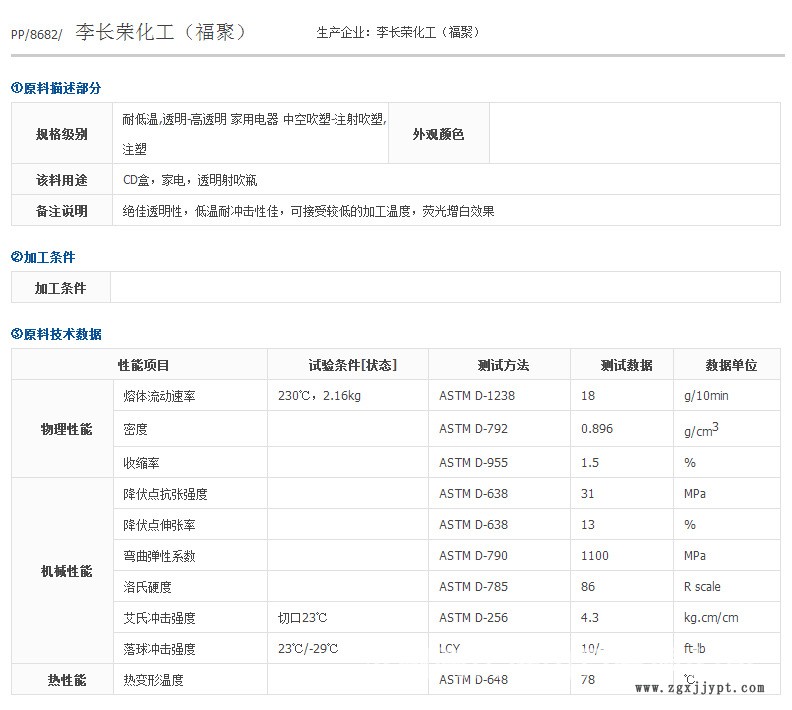Click the ASTM D-790 test method

coord(473,555)
